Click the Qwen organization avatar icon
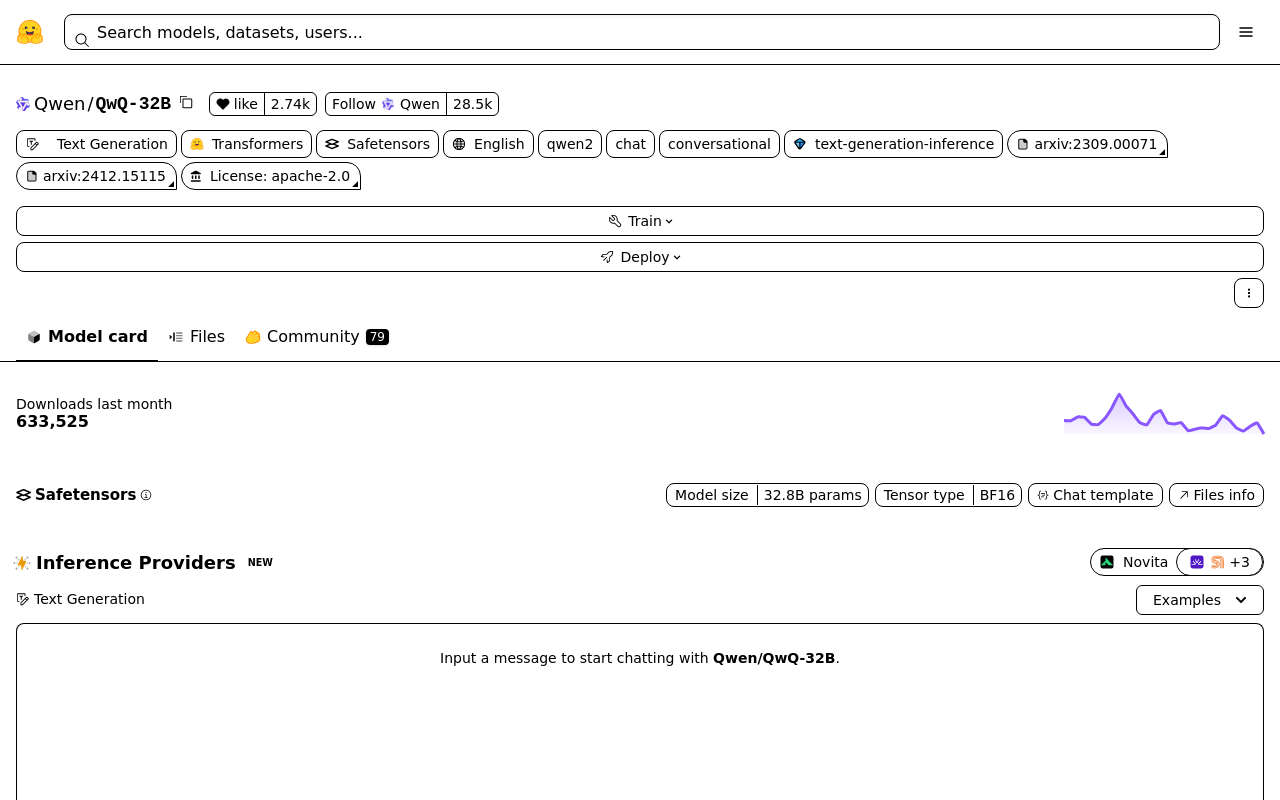Viewport: 1280px width, 800px height. [23, 104]
